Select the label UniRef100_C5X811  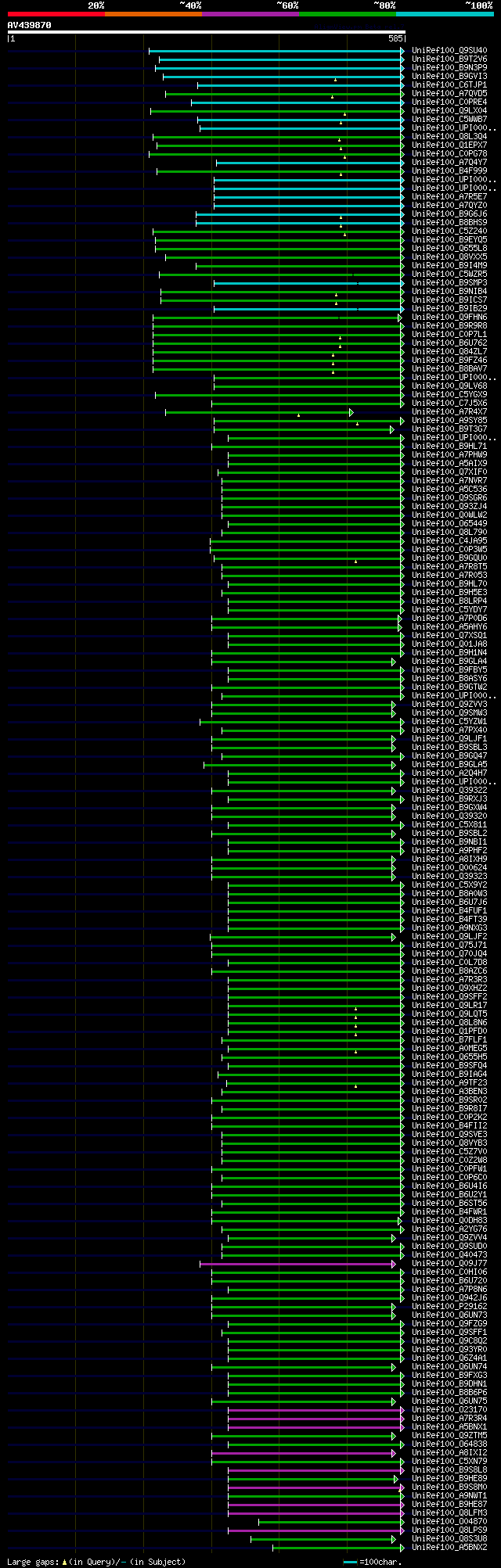click(x=449, y=824)
